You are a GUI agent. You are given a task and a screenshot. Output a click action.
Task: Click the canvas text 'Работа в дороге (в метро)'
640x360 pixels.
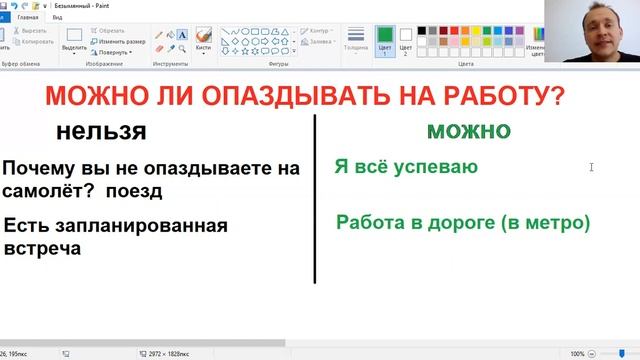coord(463,223)
